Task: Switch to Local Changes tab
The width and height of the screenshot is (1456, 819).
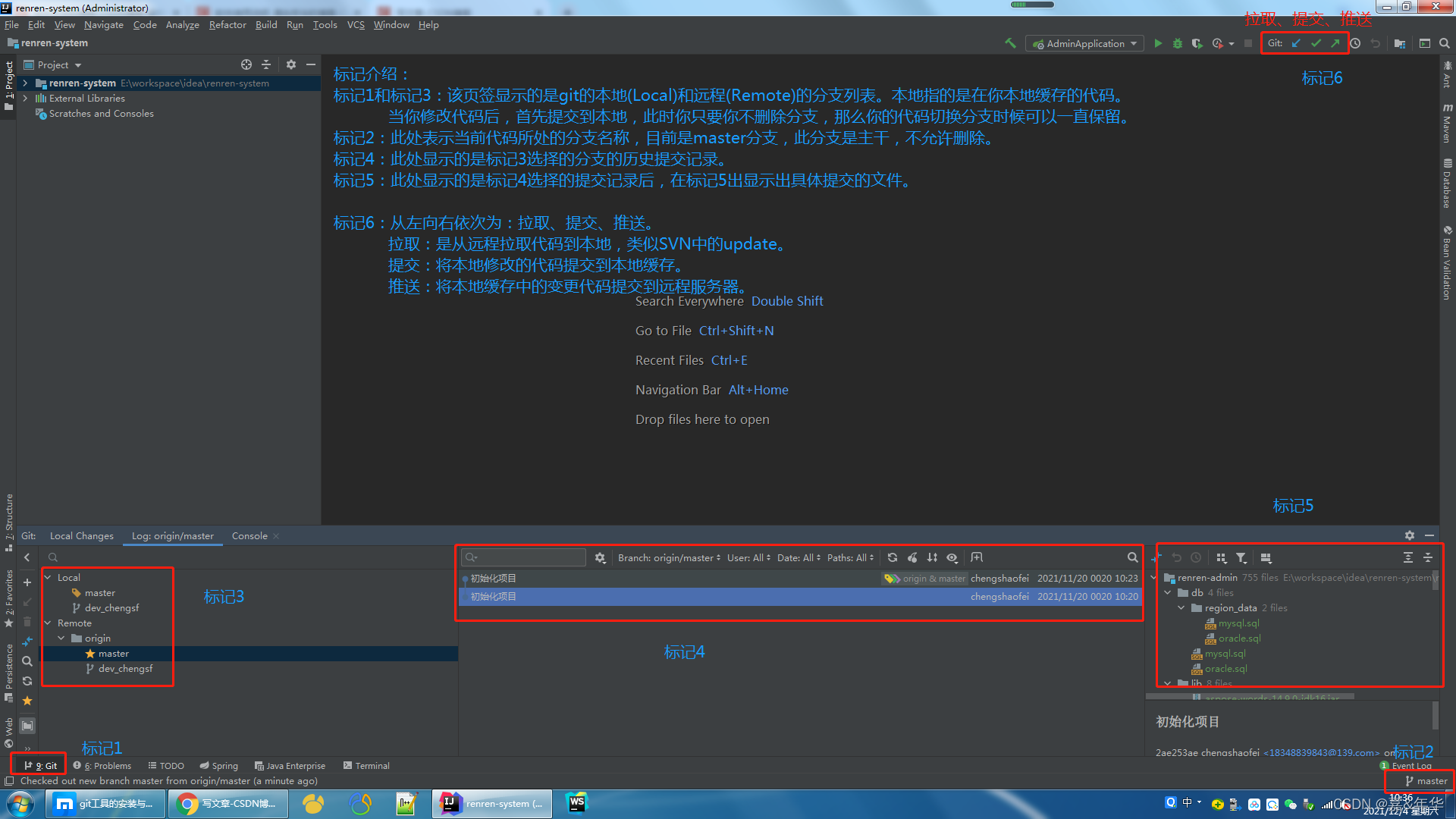Action: (x=82, y=535)
